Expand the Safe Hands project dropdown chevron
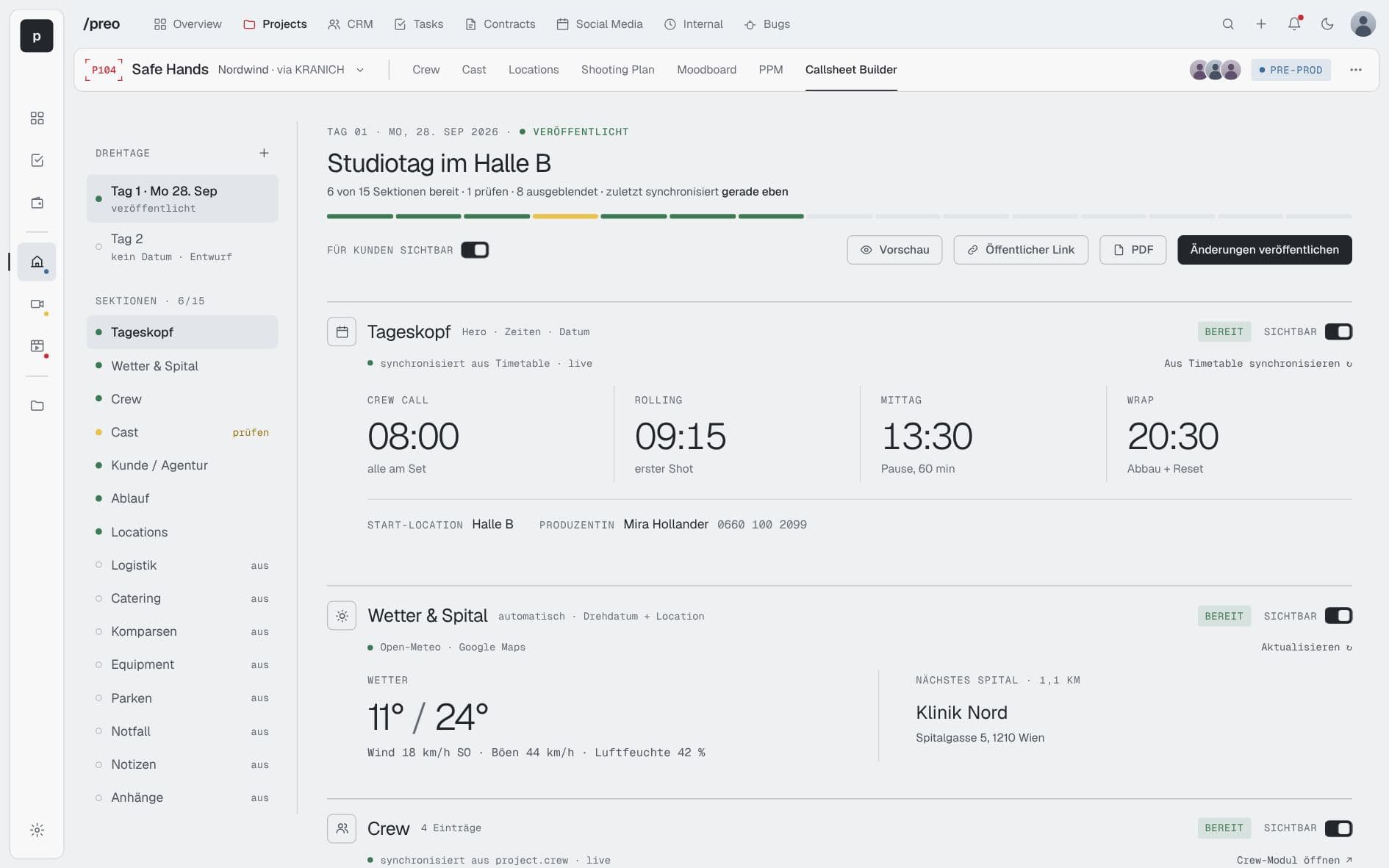The image size is (1389, 868). click(360, 70)
